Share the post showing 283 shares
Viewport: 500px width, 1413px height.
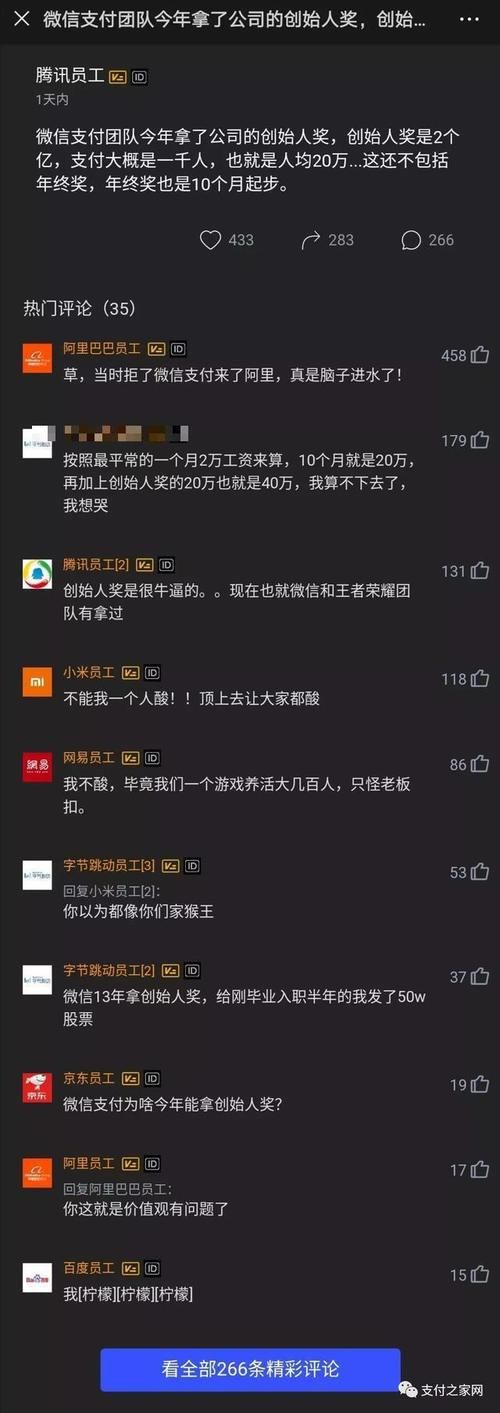[x=311, y=240]
